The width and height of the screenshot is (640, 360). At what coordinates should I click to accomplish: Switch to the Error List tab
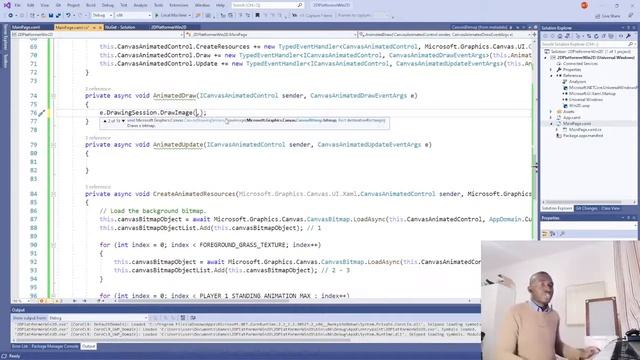(20, 346)
